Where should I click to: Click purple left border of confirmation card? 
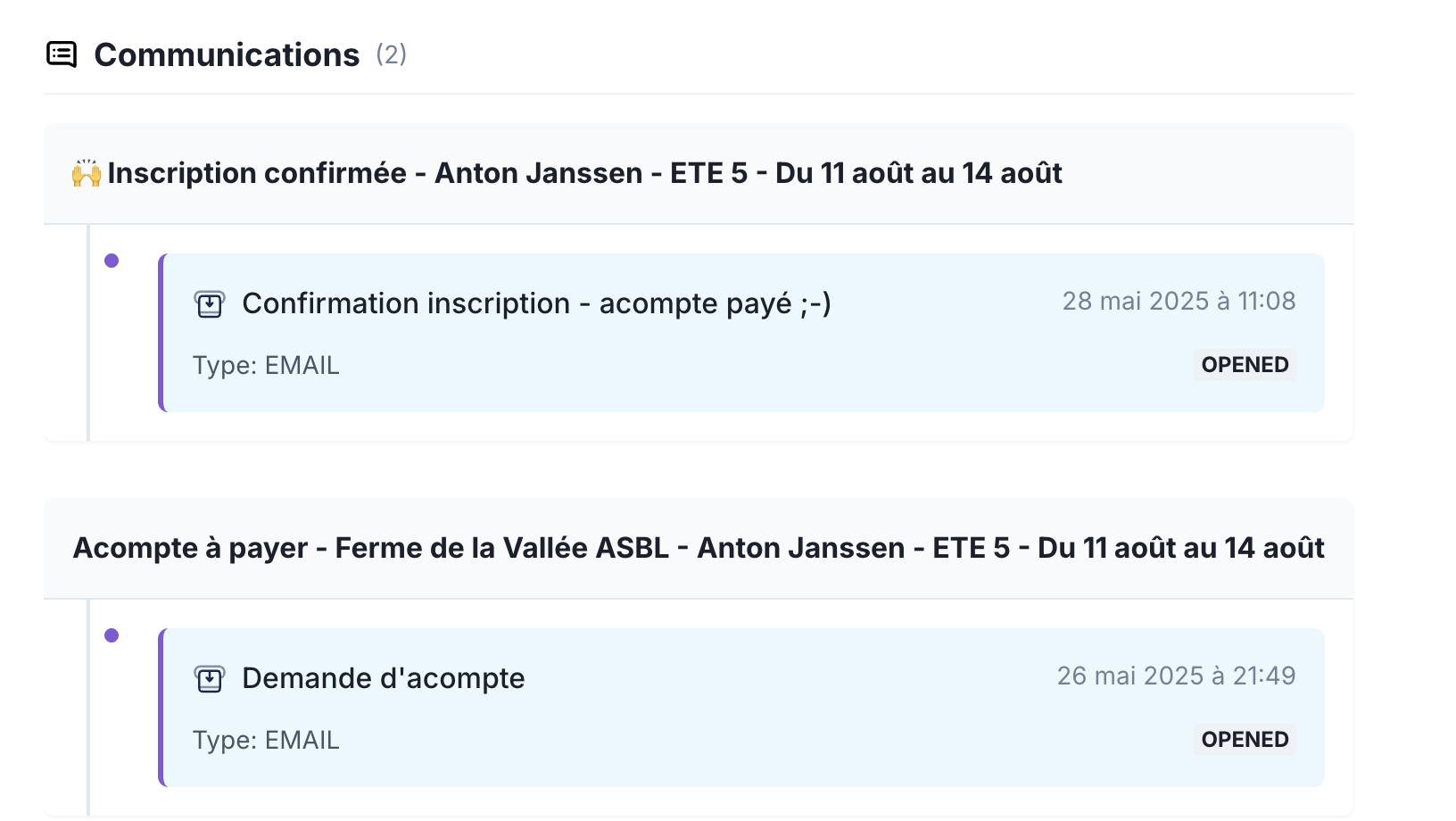[161, 333]
